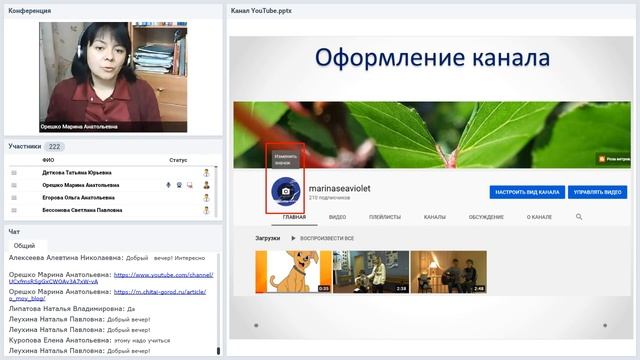The width and height of the screenshot is (640, 360).
Task: Click the green leaf channel banner
Action: [432, 135]
